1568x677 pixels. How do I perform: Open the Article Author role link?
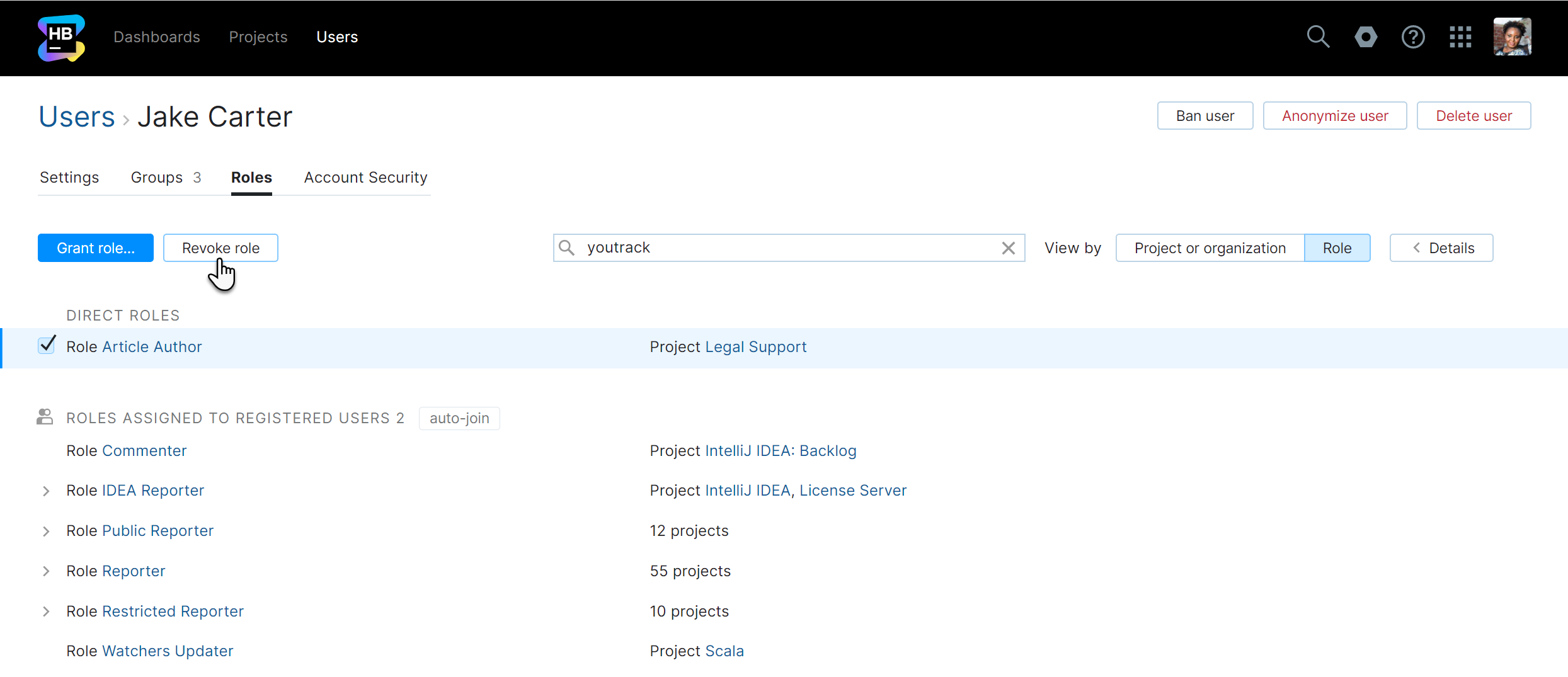(x=152, y=347)
